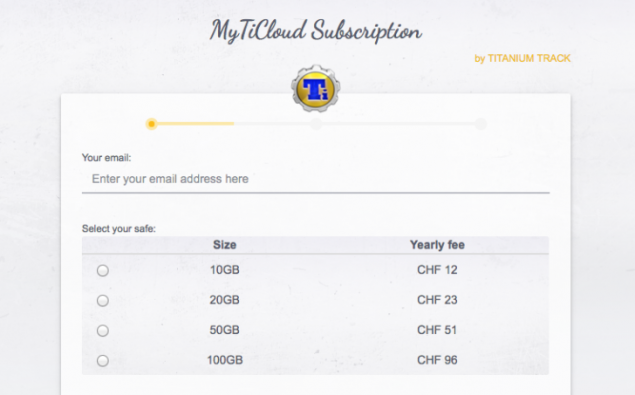
Task: Click the second progress step dot
Action: click(316, 124)
